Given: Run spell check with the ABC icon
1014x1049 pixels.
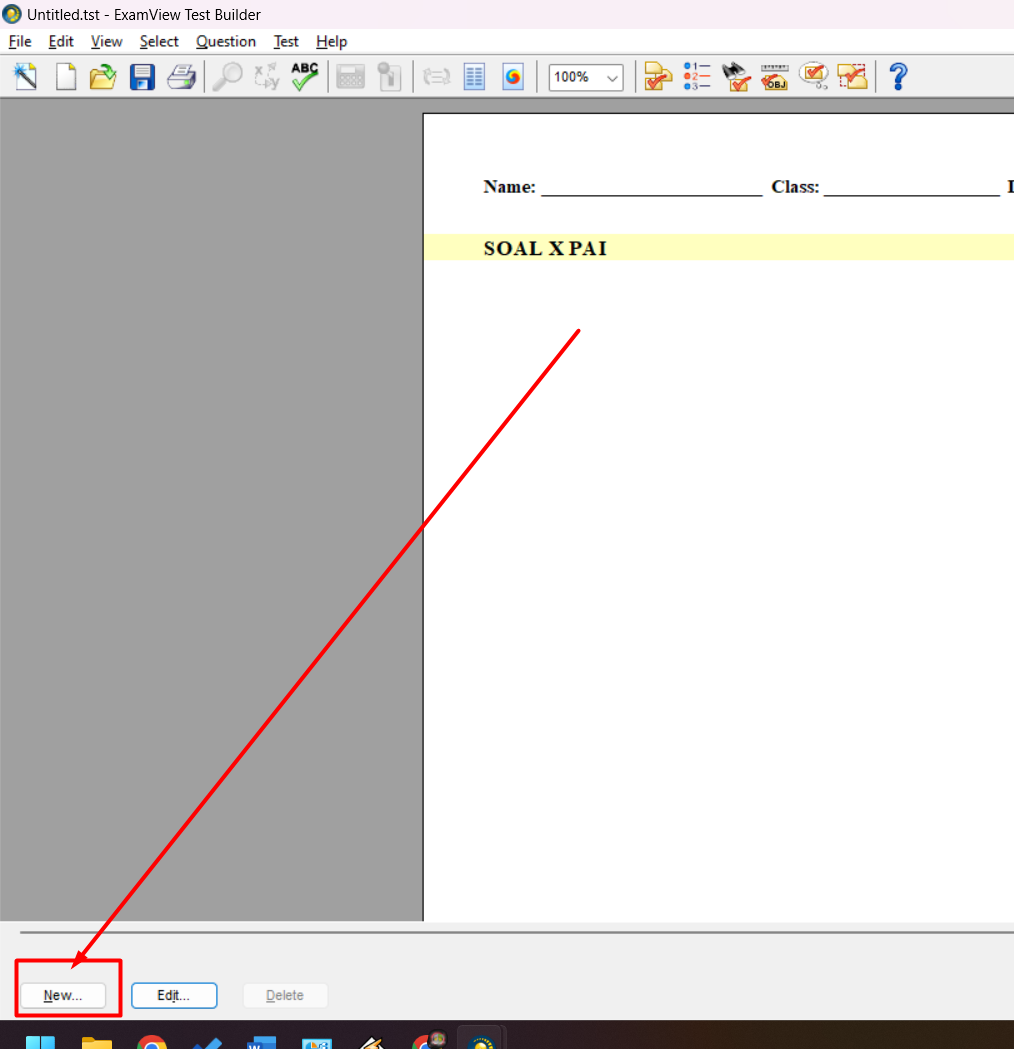Looking at the screenshot, I should (x=304, y=77).
